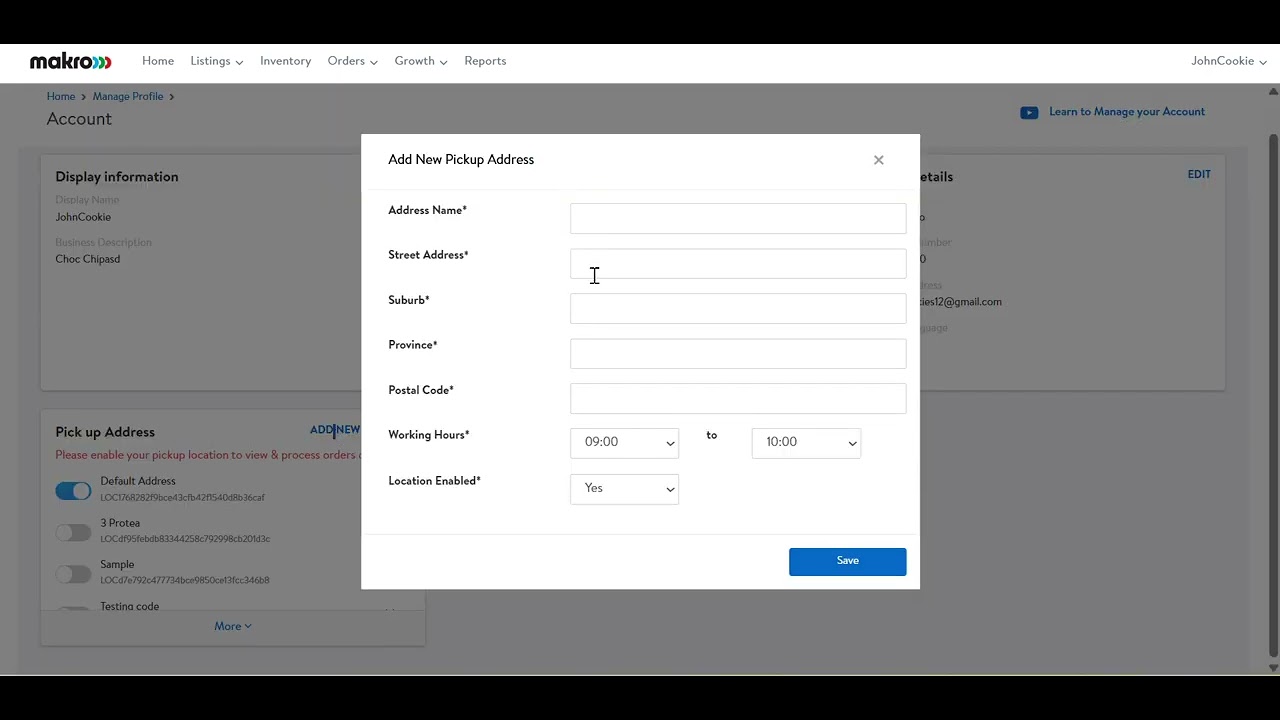Open the working hours end time dropdown
This screenshot has height=720, width=1280.
coord(806,443)
